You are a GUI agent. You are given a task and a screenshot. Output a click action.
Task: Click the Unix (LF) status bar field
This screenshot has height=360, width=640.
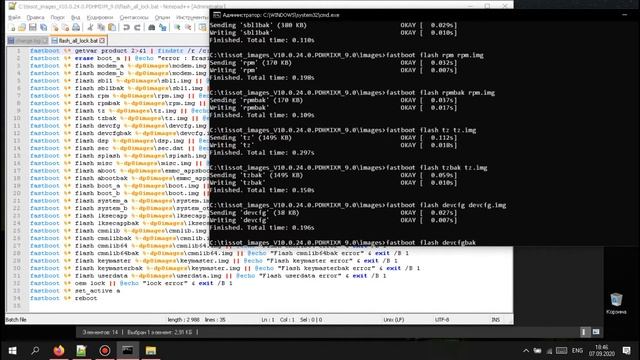pos(393,320)
